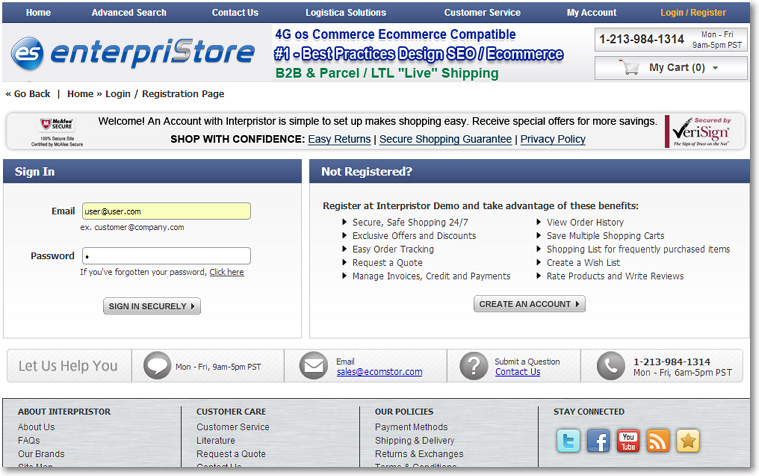Screen dimensions: 759x476
Task: Expand the My Cart dropdown arrow
Action: coord(715,68)
